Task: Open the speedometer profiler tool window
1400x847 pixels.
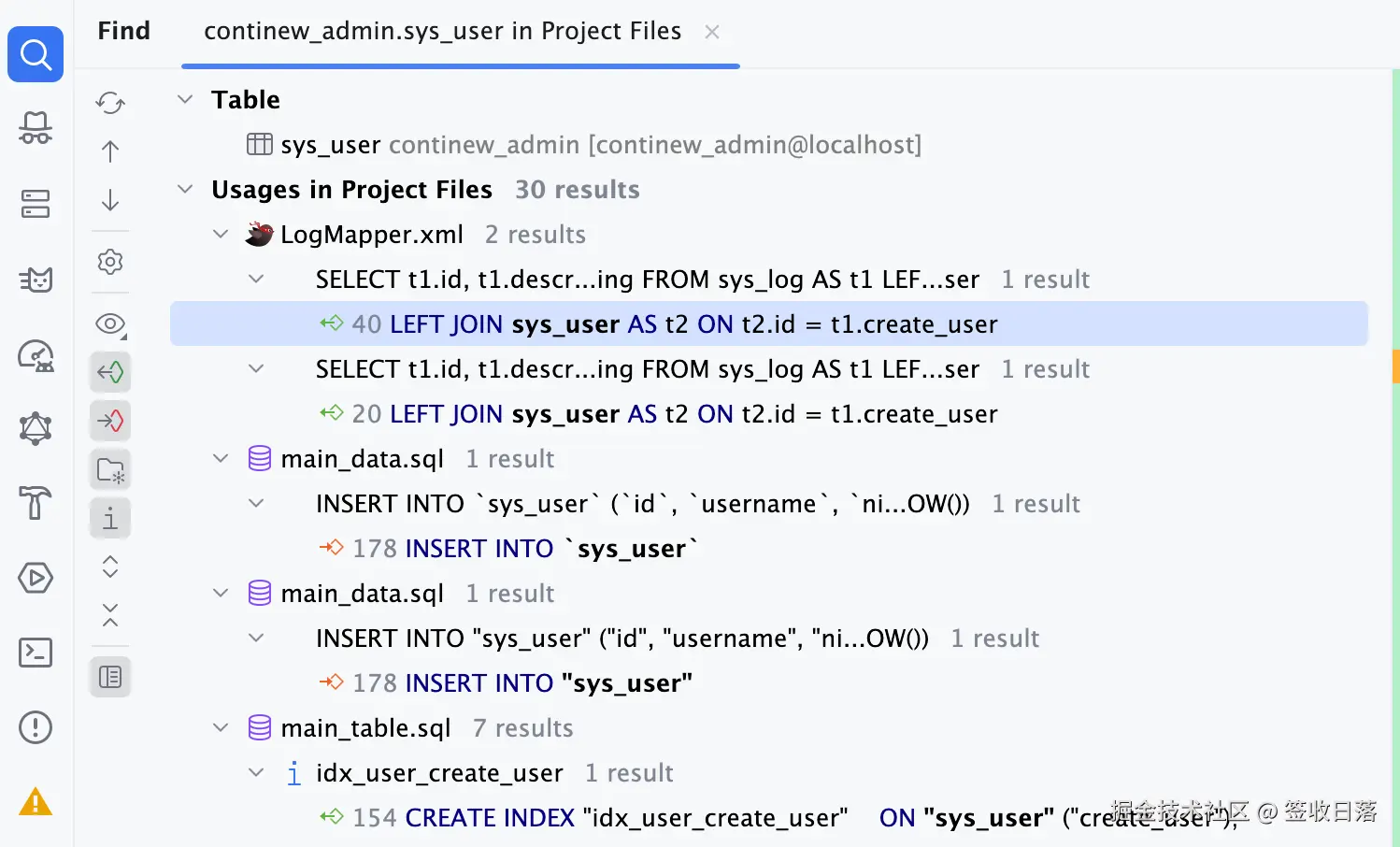Action: pos(36,354)
